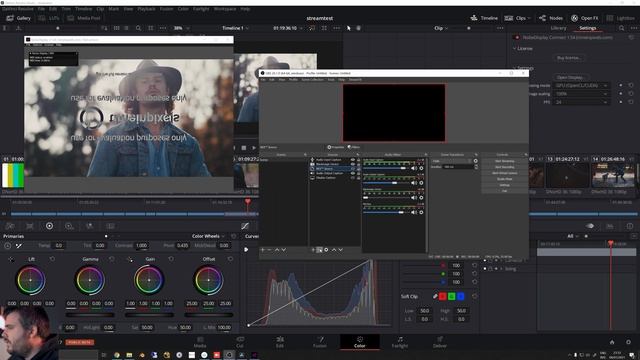This screenshot has height=360, width=640.
Task: Reset the Offset wheel
Action: pos(230,259)
